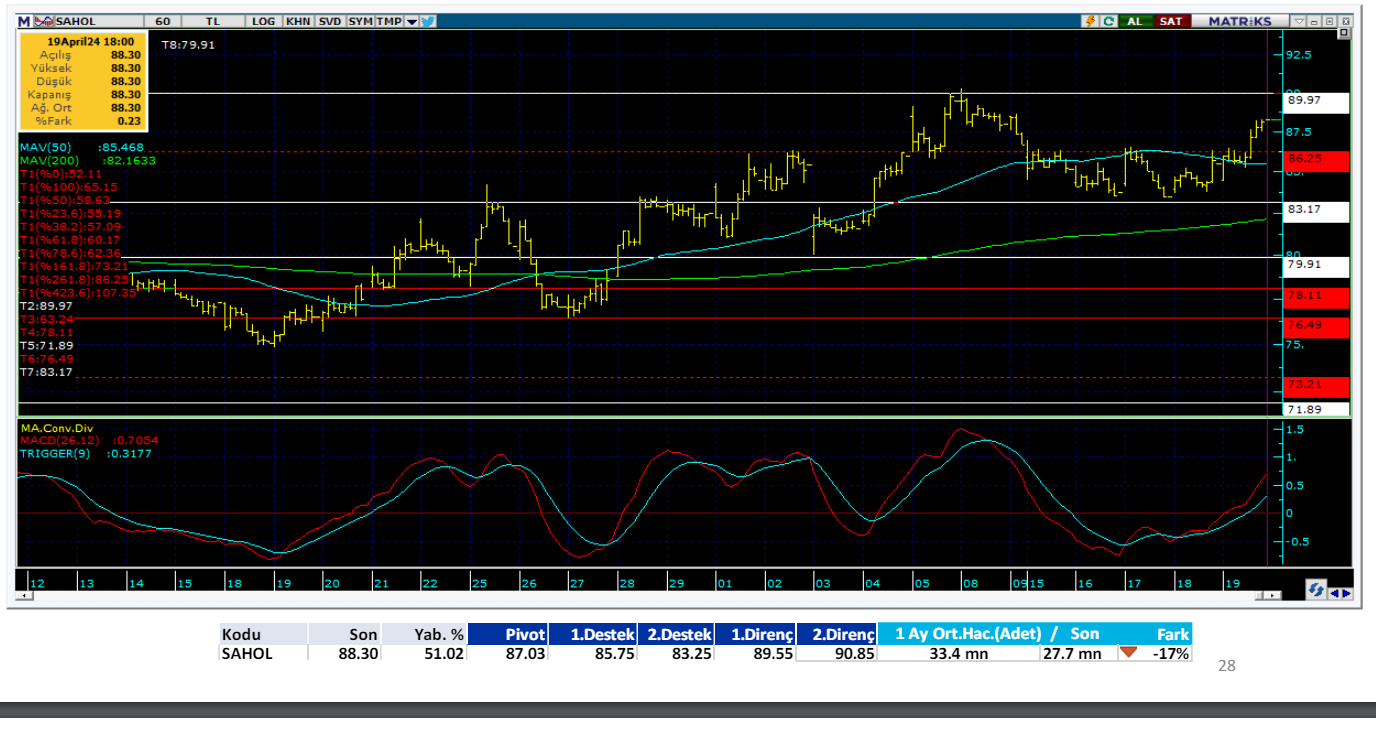Image resolution: width=1376 pixels, height=729 pixels.
Task: Click the red down-triangle in Fark column
Action: [1129, 653]
